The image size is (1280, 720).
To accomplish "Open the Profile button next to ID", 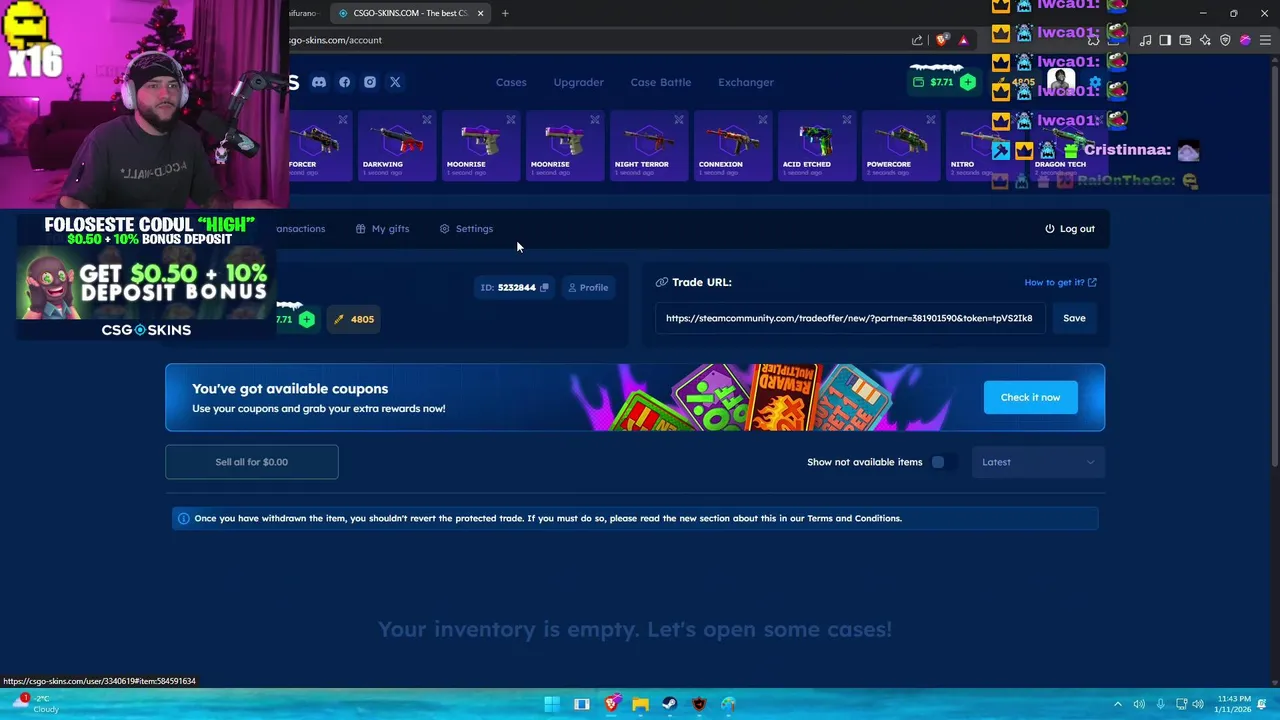I will [x=588, y=287].
